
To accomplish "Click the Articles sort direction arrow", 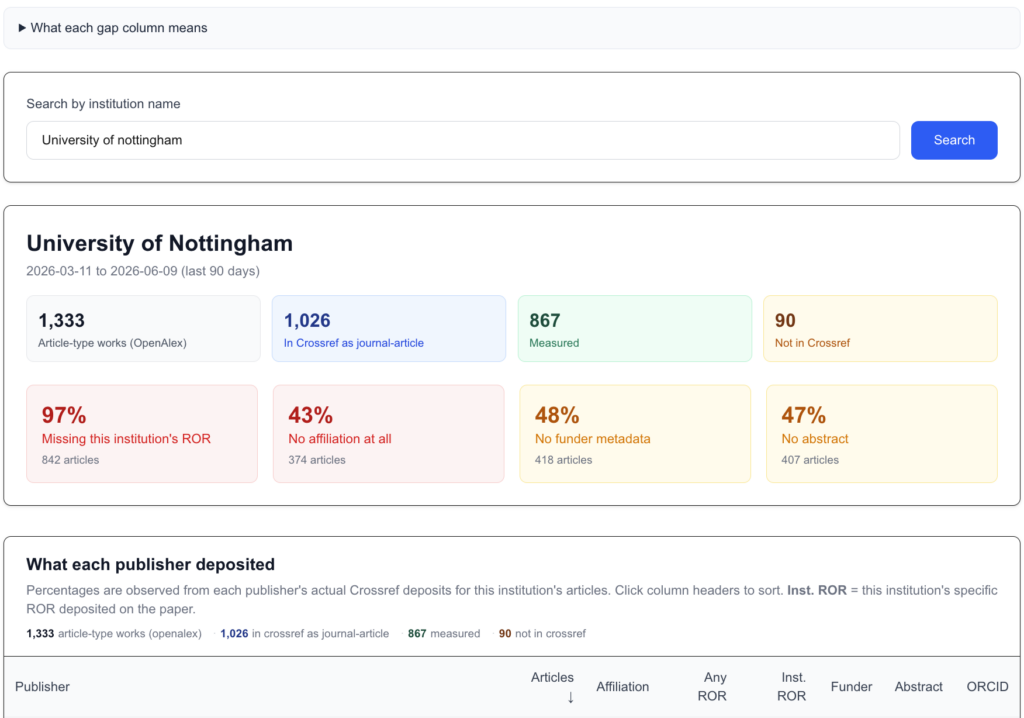I will click(571, 697).
